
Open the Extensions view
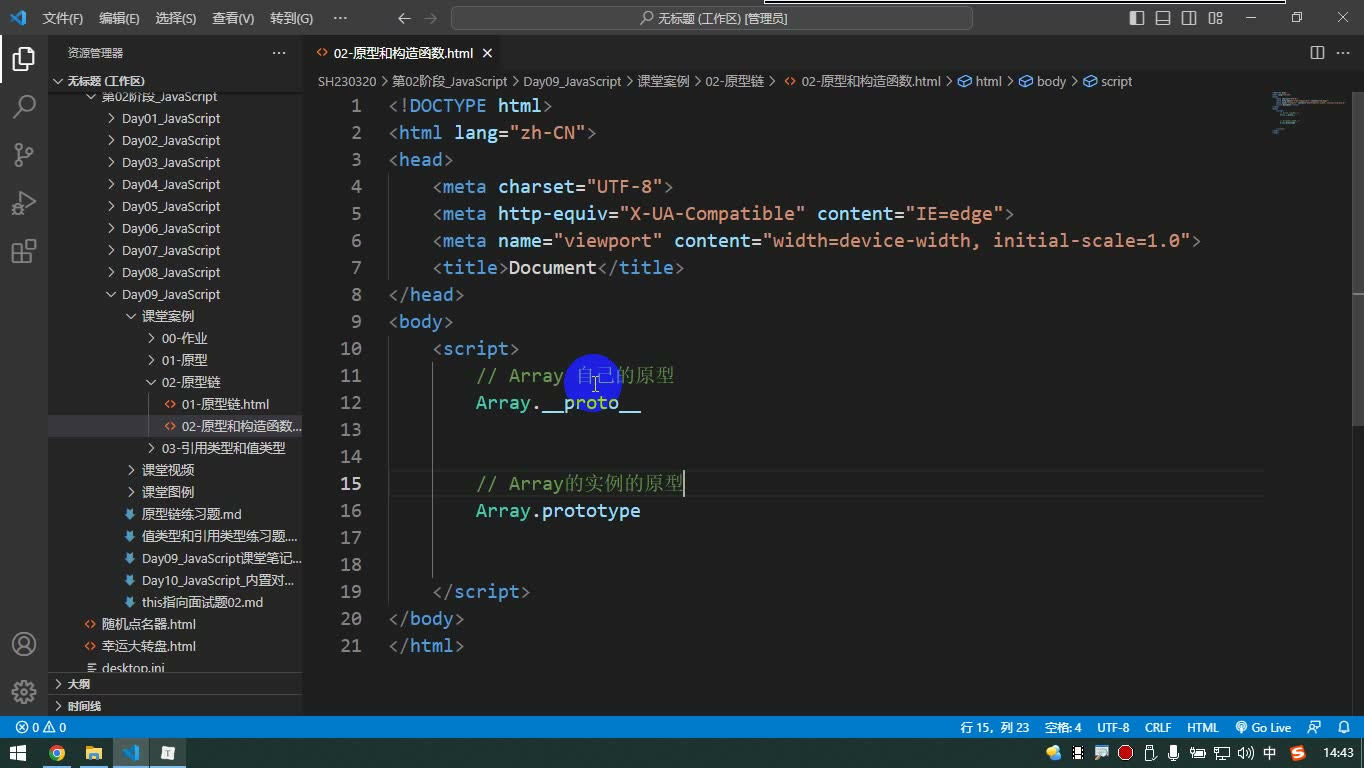[x=24, y=250]
